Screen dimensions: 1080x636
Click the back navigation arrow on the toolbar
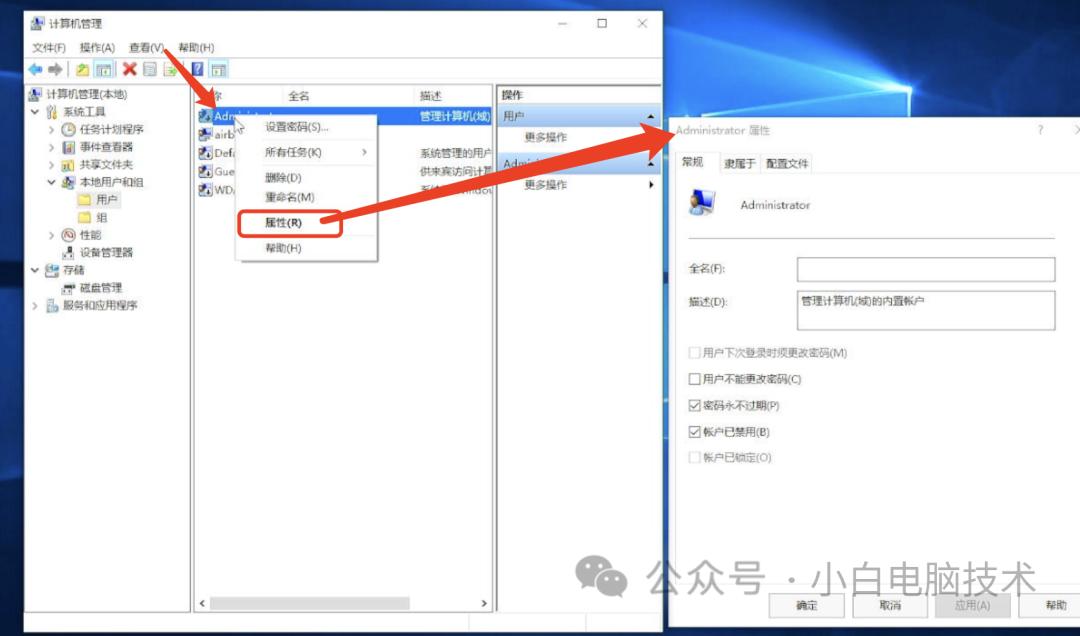tap(32, 69)
